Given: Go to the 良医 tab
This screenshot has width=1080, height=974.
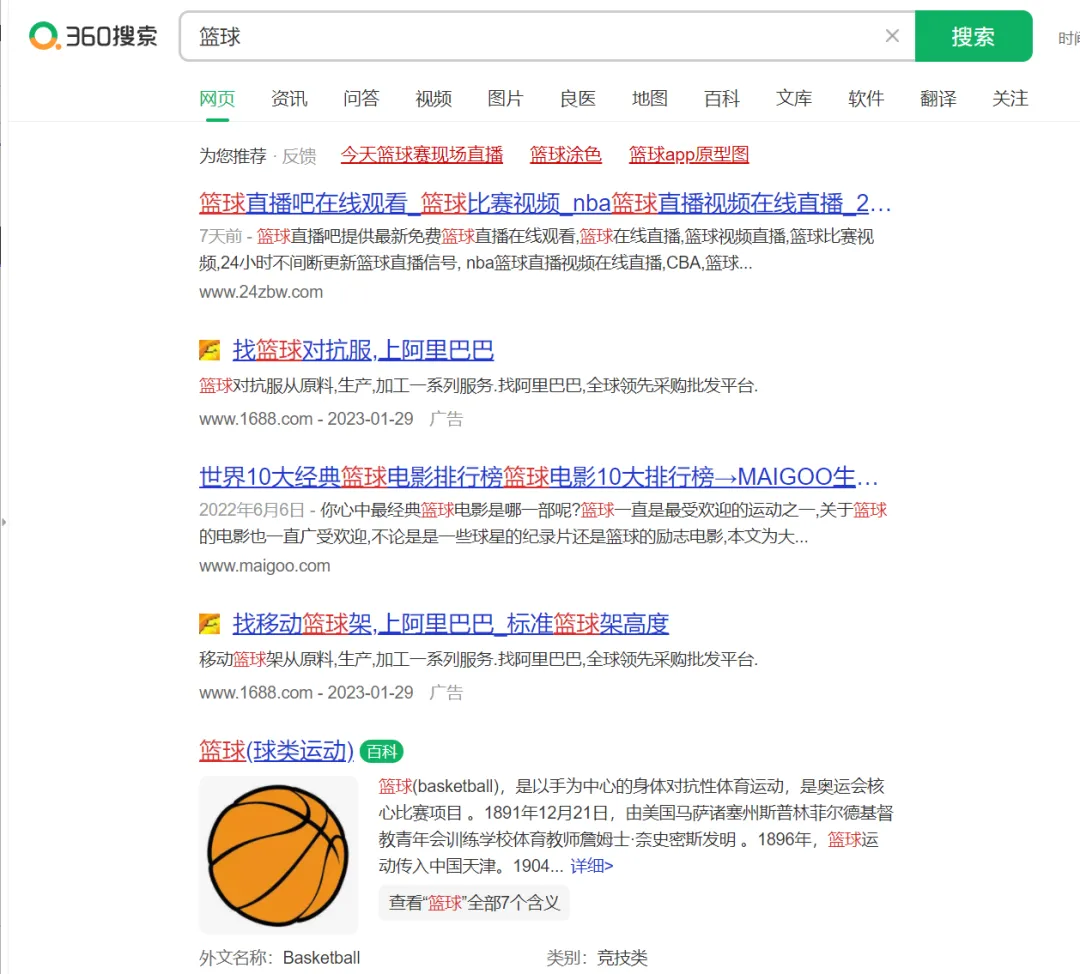Looking at the screenshot, I should [577, 99].
